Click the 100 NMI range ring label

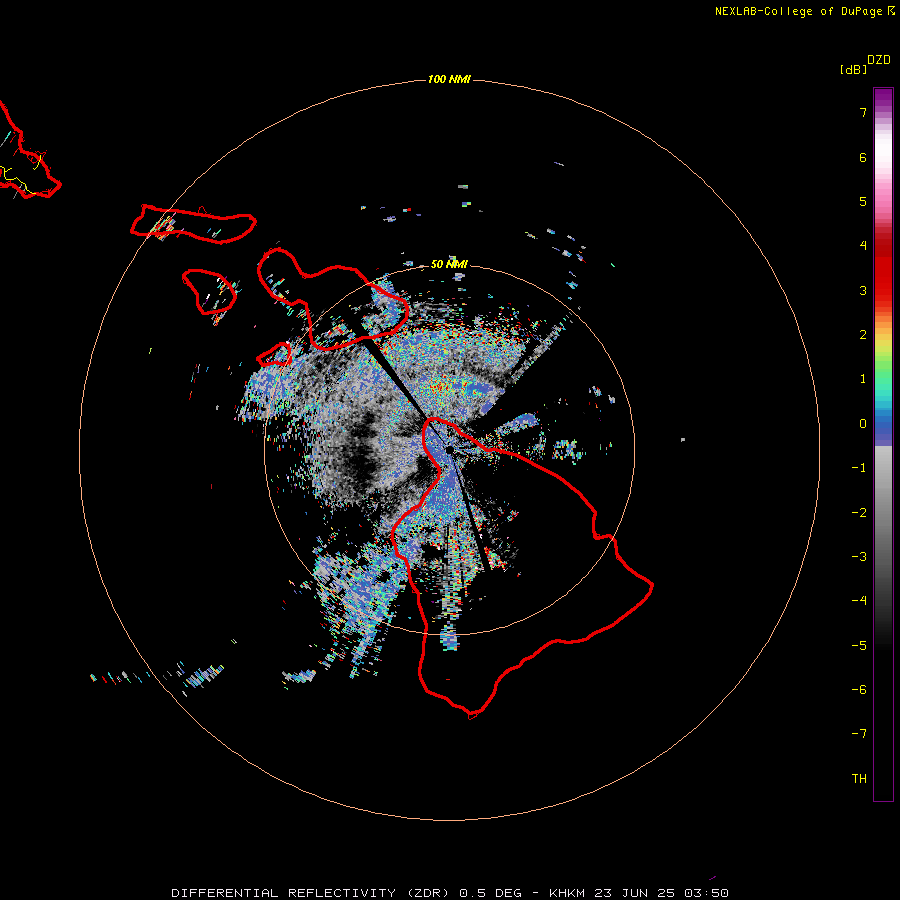(x=449, y=79)
